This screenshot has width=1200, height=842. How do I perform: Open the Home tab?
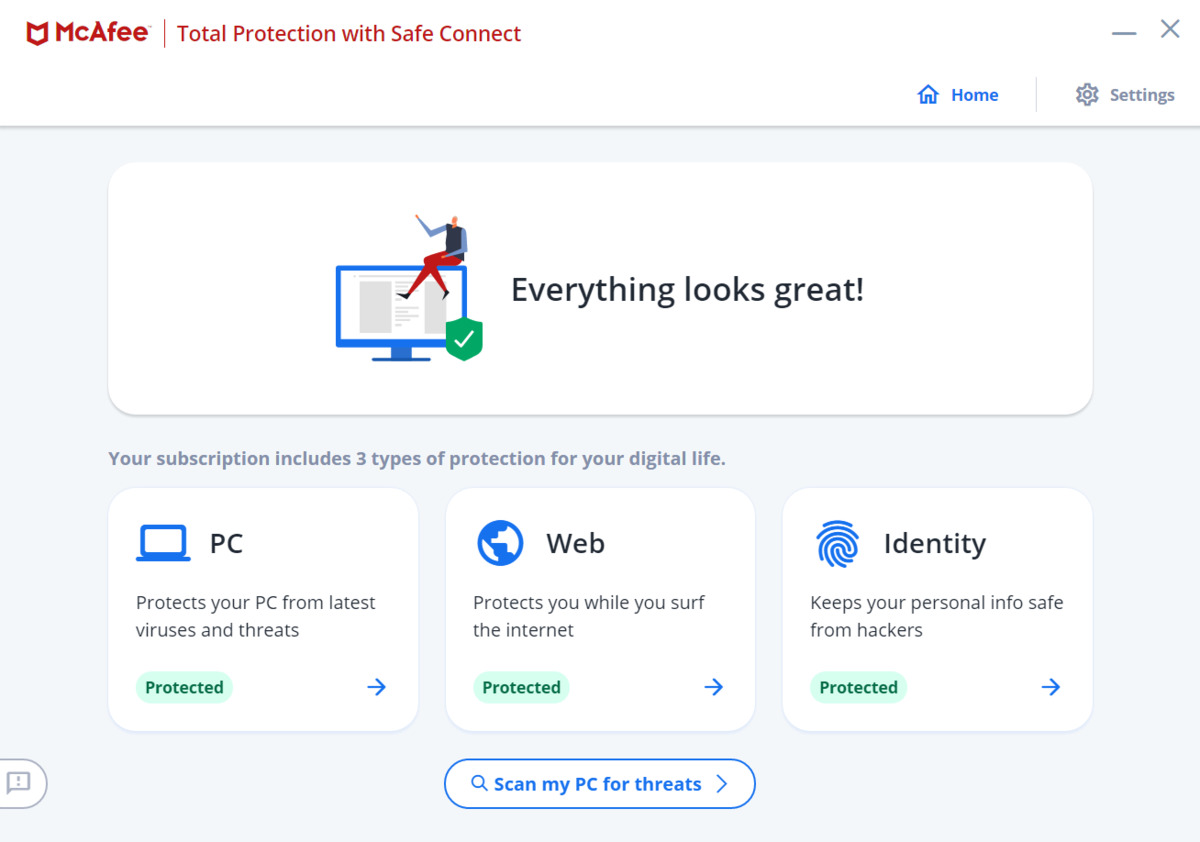tap(958, 95)
